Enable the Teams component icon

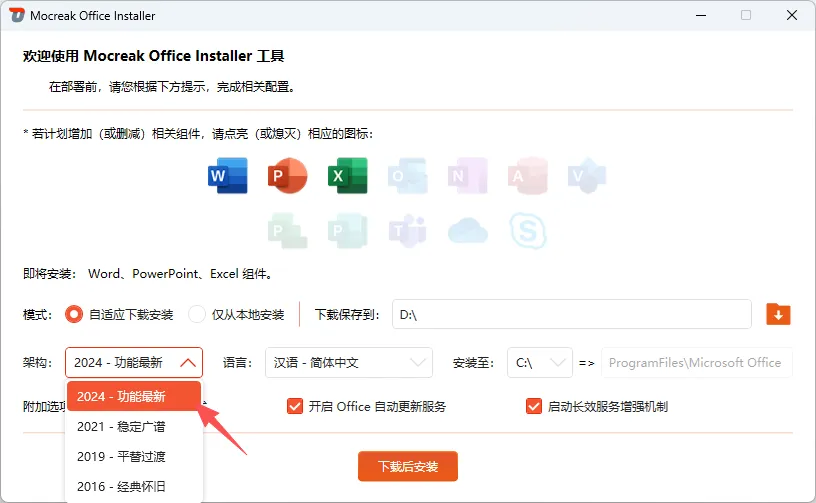(407, 230)
